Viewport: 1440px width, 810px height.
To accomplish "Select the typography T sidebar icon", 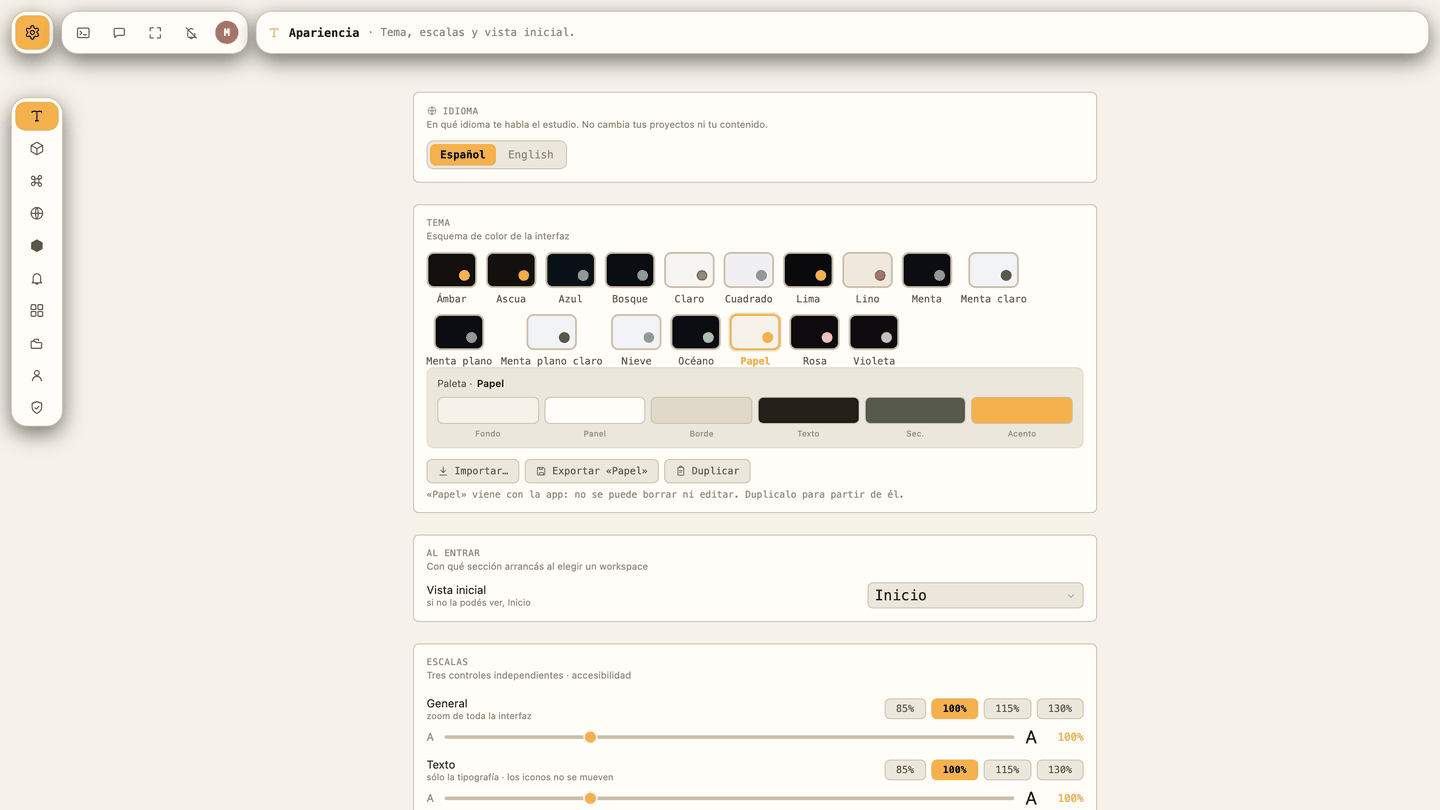I will [x=37, y=116].
